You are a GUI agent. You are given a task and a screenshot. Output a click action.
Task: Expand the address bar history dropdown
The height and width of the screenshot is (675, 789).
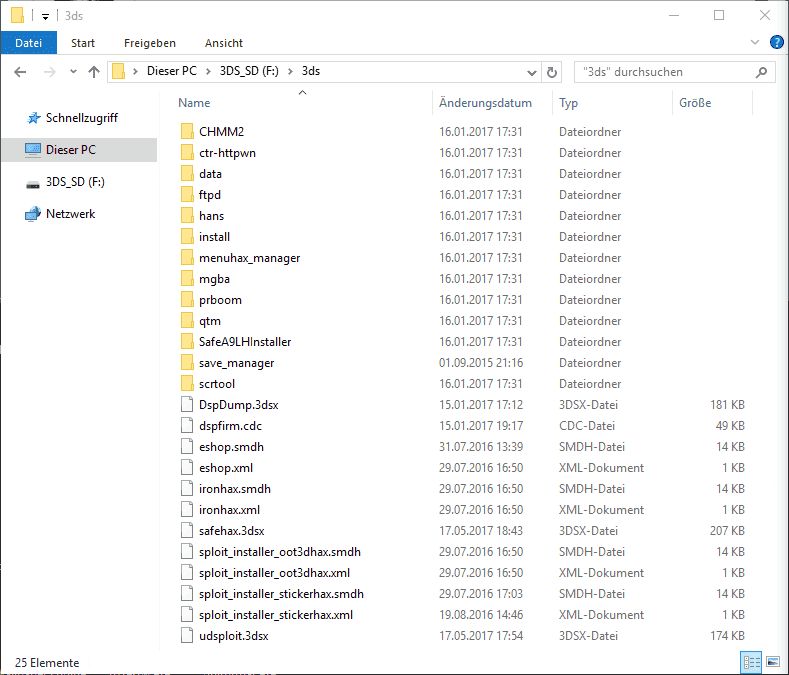tap(531, 73)
